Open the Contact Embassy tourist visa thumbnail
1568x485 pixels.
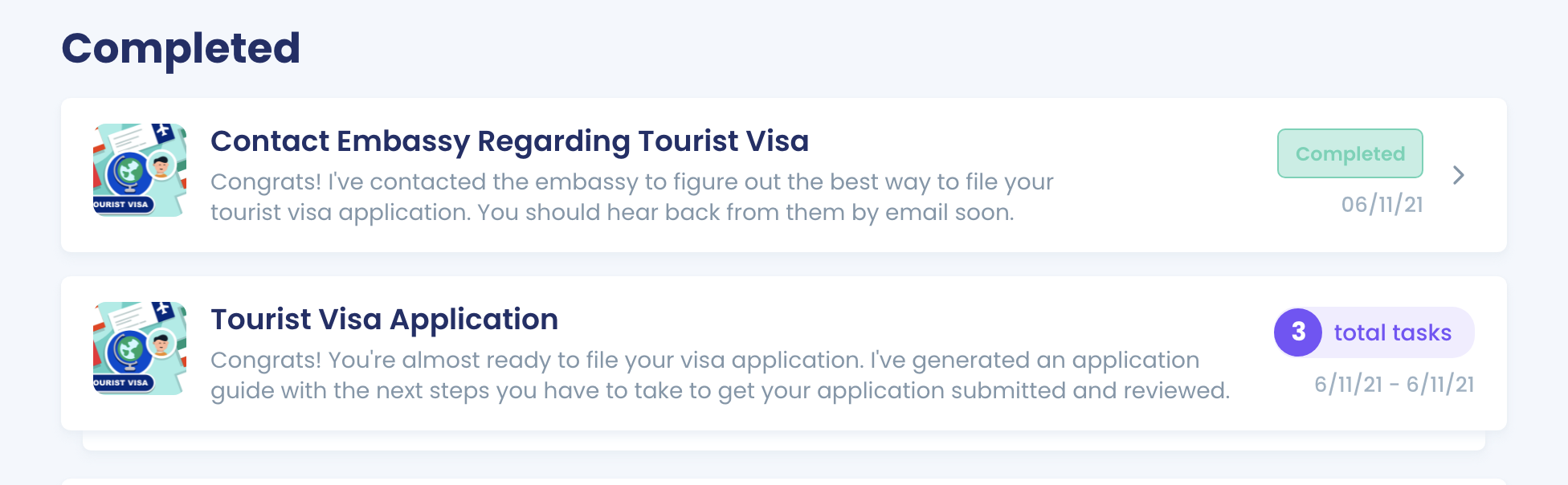pyautogui.click(x=140, y=170)
